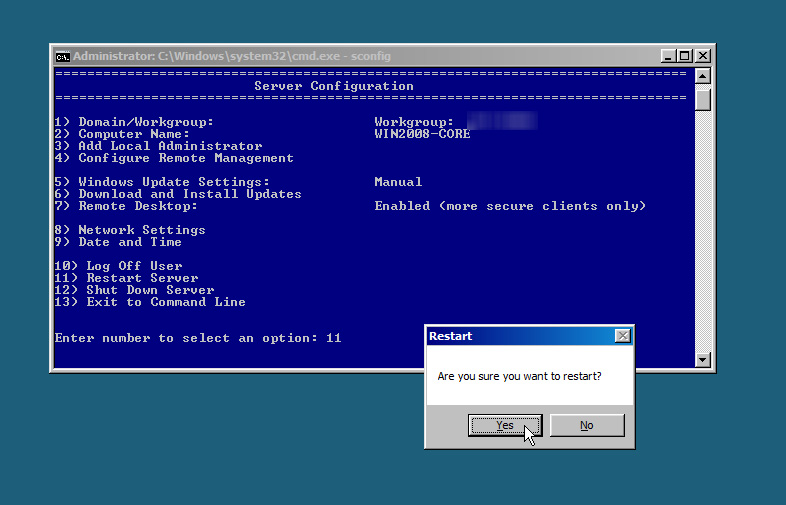Click '6) Download and Install Updates' line

[178, 194]
